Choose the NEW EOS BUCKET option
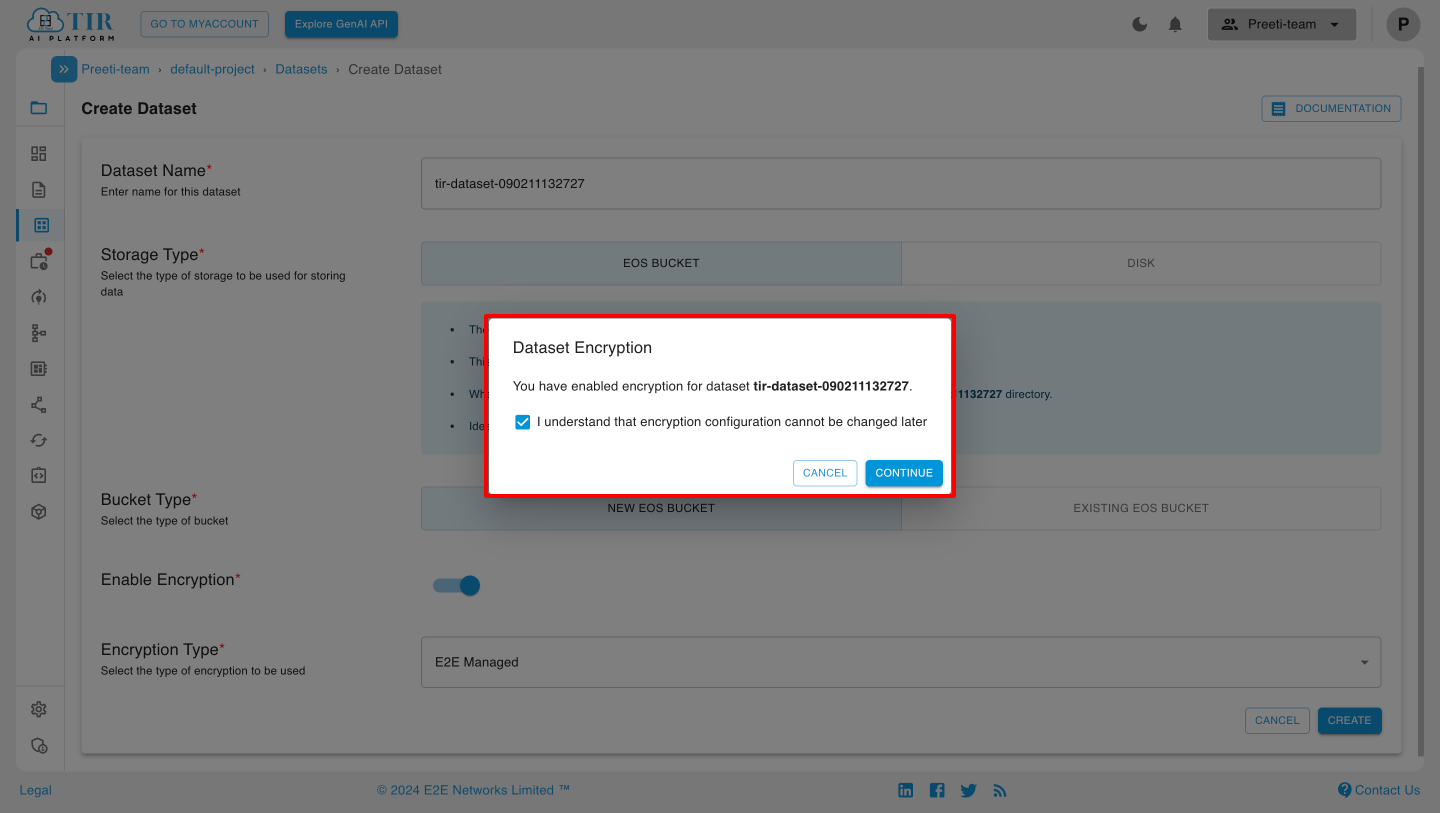 (x=661, y=508)
